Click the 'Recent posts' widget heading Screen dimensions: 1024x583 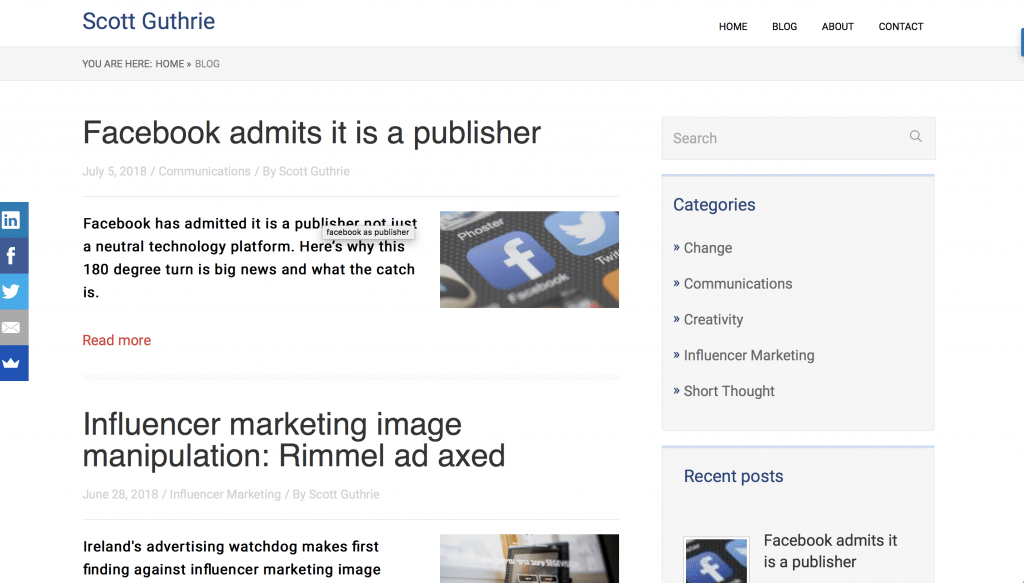pos(733,477)
